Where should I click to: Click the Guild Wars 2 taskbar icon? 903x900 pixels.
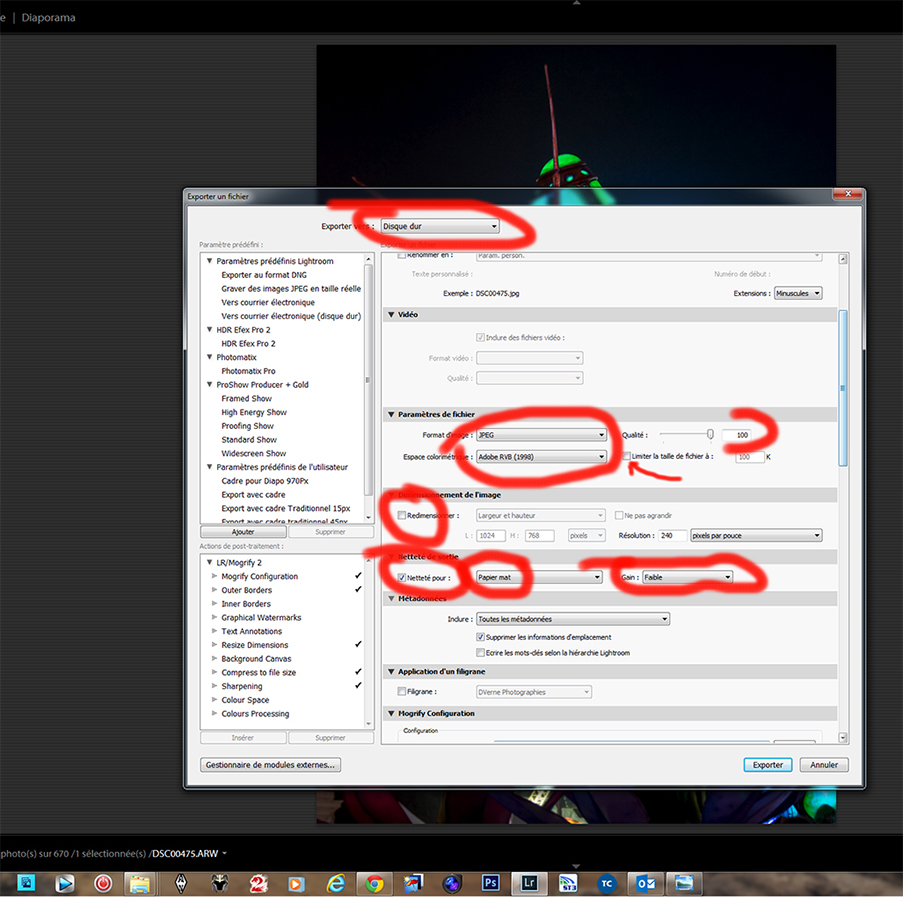pos(258,883)
